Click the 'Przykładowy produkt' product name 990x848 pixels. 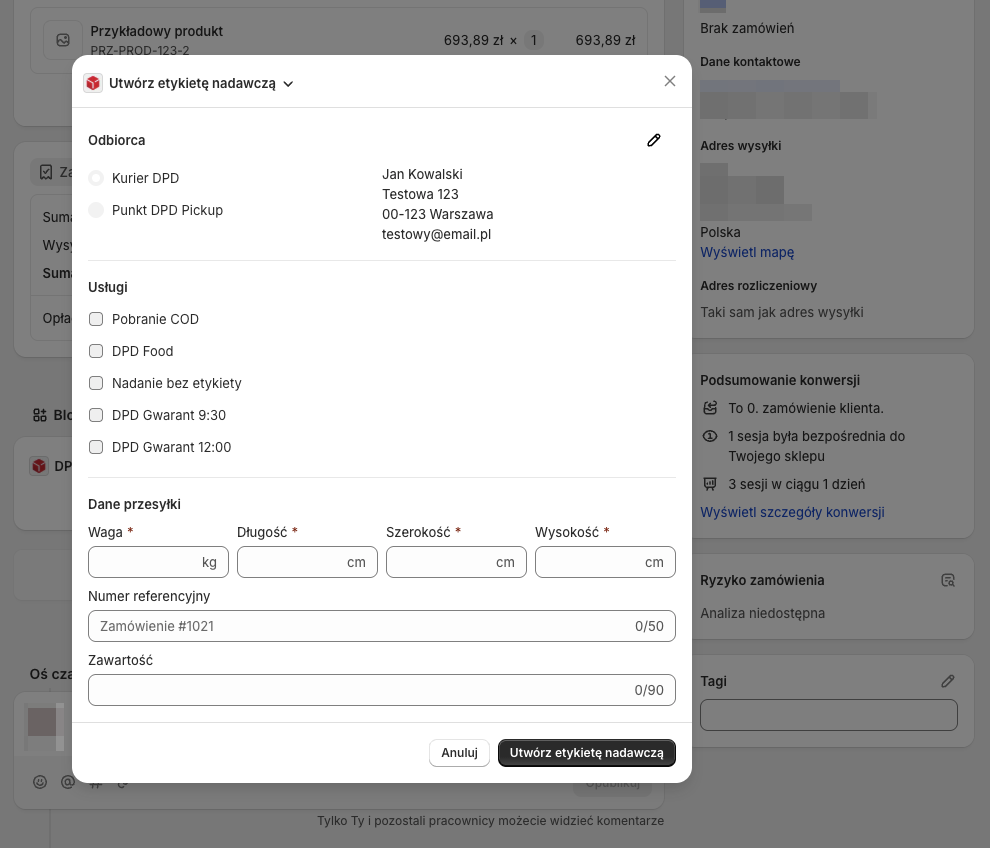coord(157,32)
